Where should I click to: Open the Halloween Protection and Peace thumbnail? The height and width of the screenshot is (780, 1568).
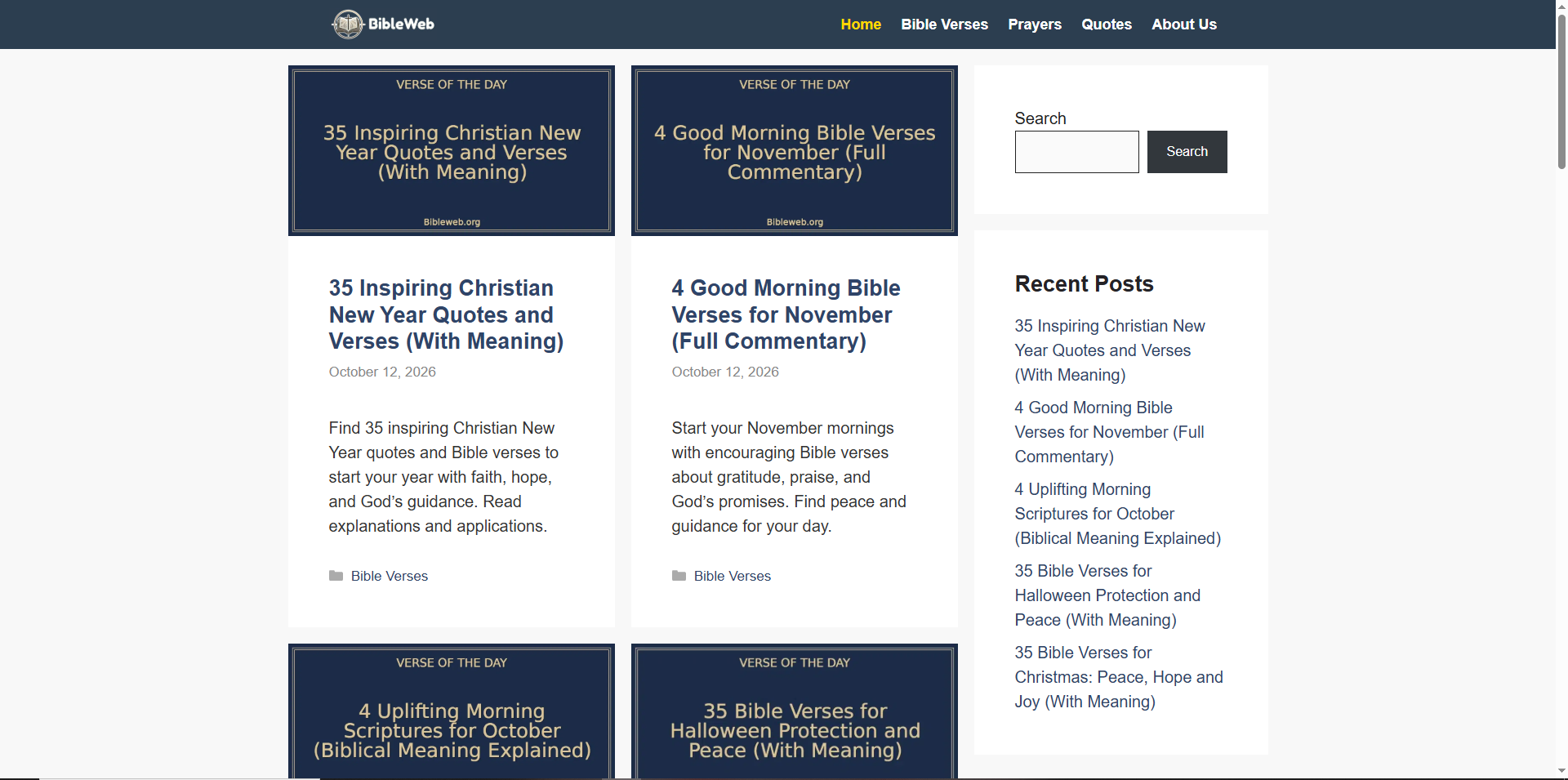(x=795, y=711)
